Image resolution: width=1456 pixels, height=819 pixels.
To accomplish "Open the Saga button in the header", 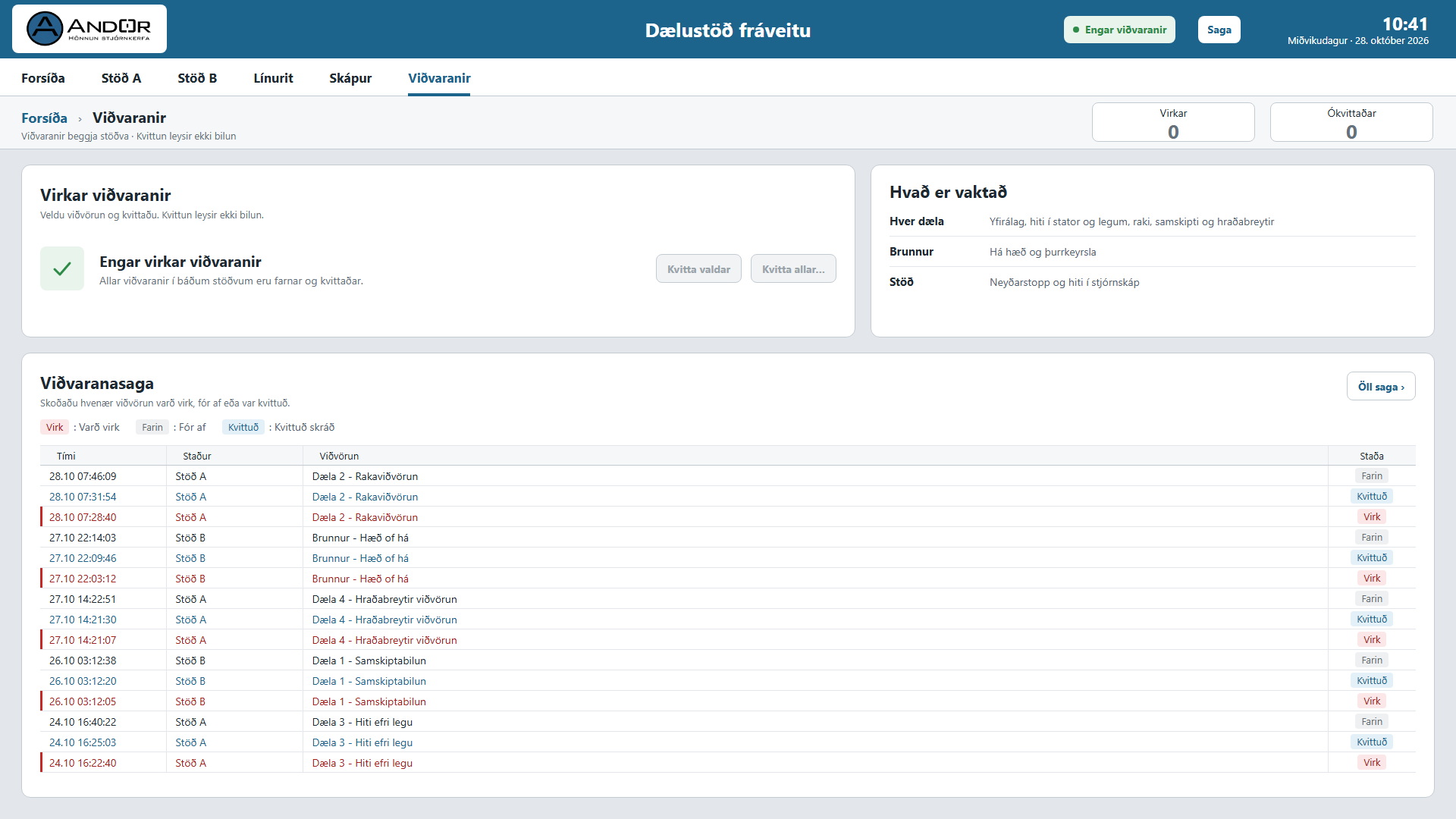I will 1219,30.
